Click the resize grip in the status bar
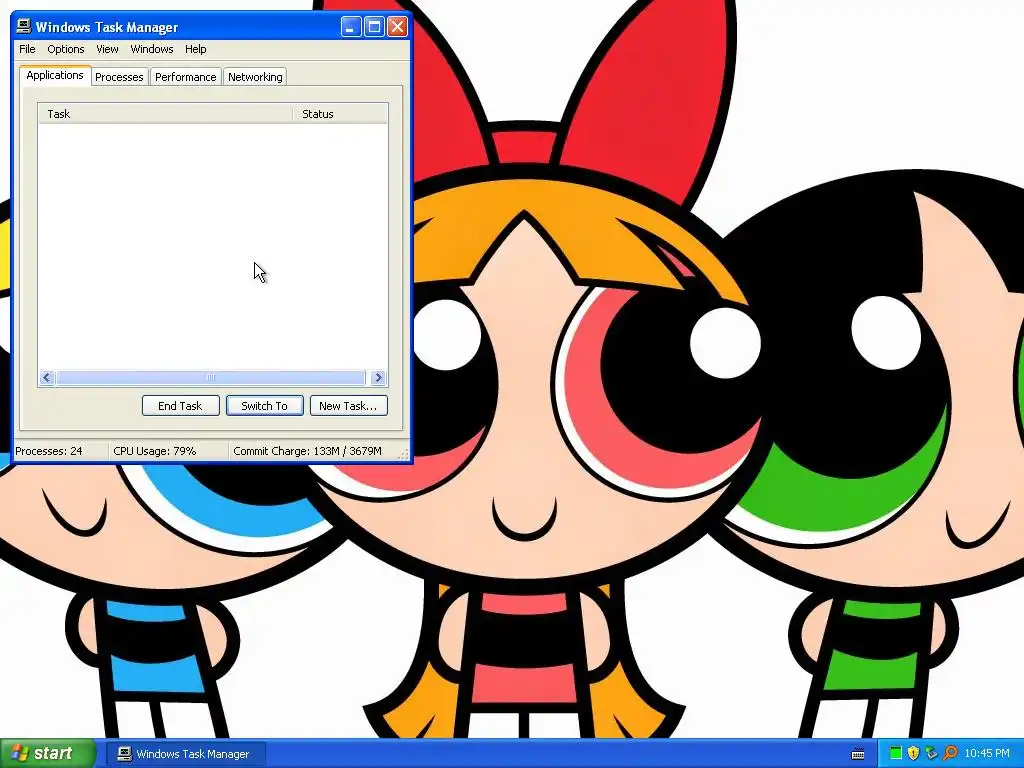The width and height of the screenshot is (1024, 768). click(404, 453)
